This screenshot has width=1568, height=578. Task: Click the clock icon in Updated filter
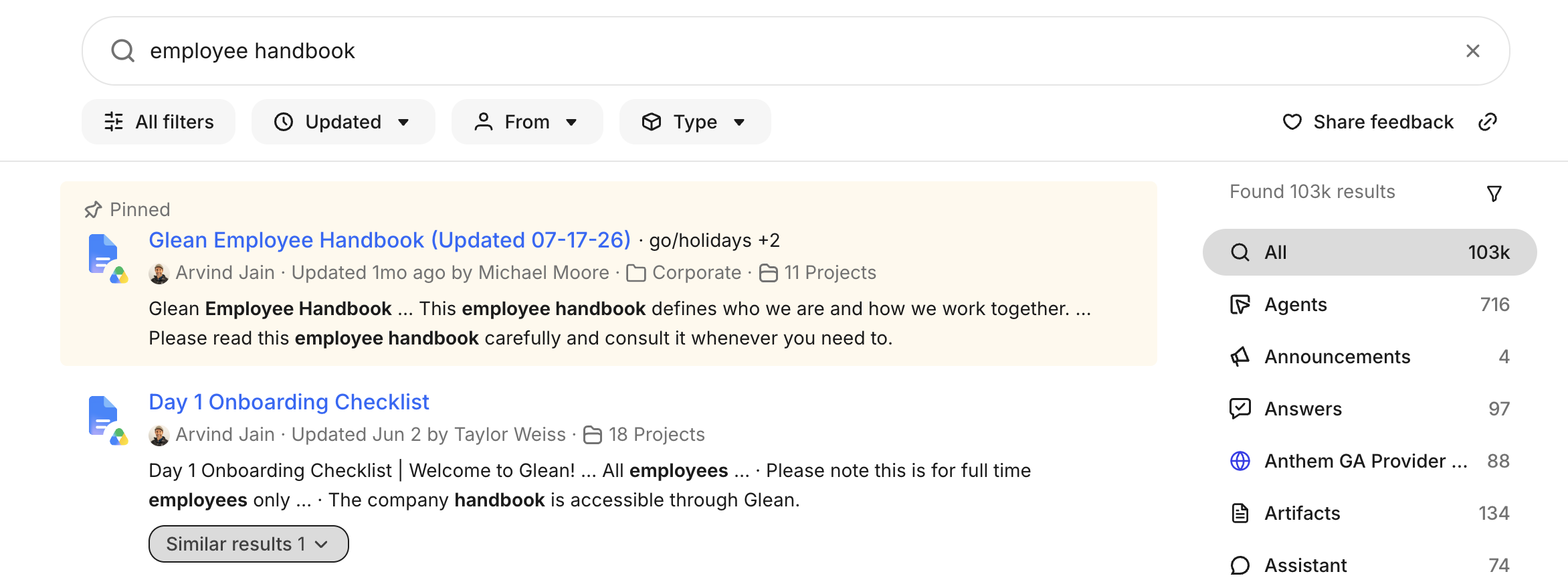point(284,122)
